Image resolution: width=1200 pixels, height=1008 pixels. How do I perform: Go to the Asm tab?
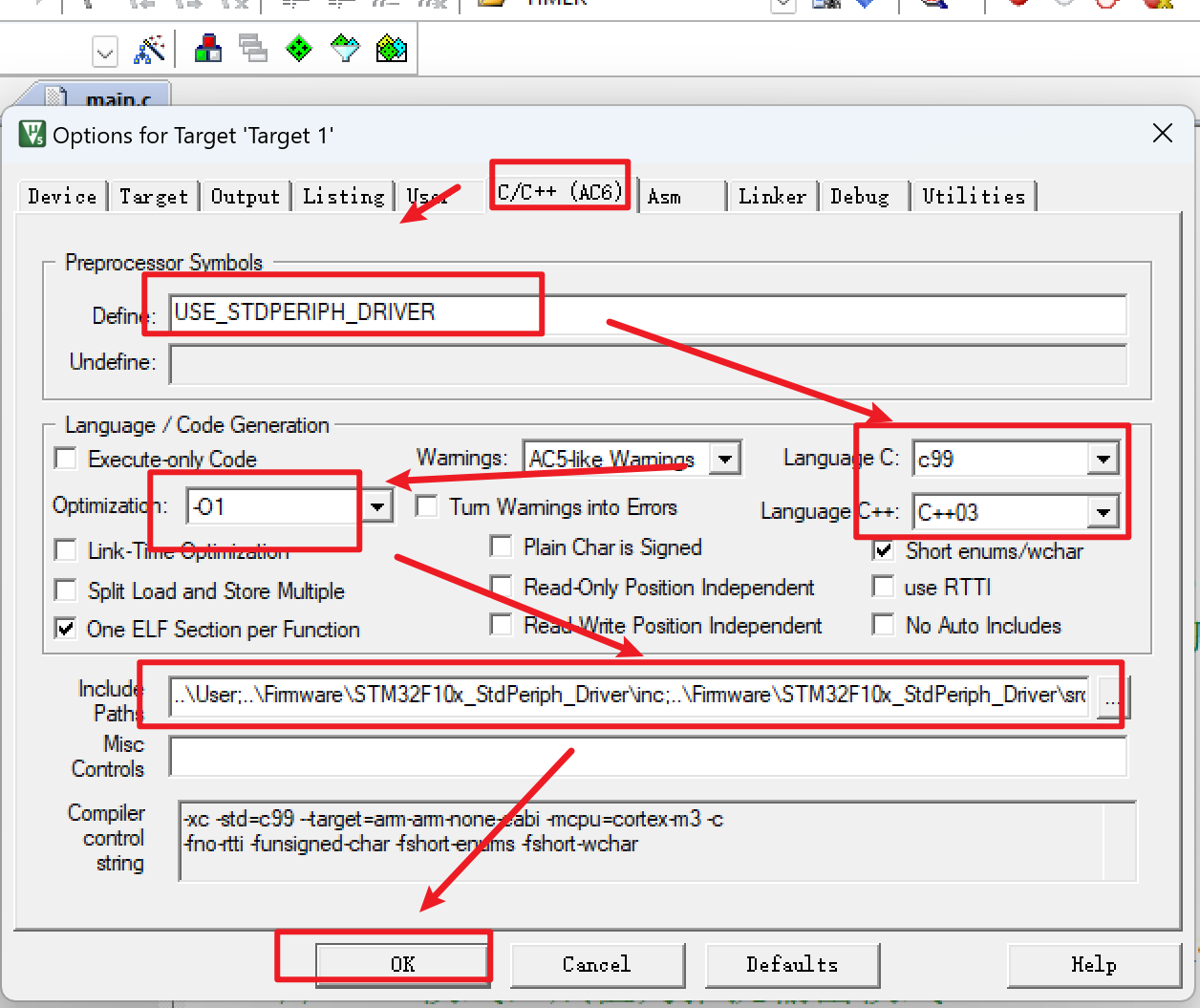click(665, 196)
